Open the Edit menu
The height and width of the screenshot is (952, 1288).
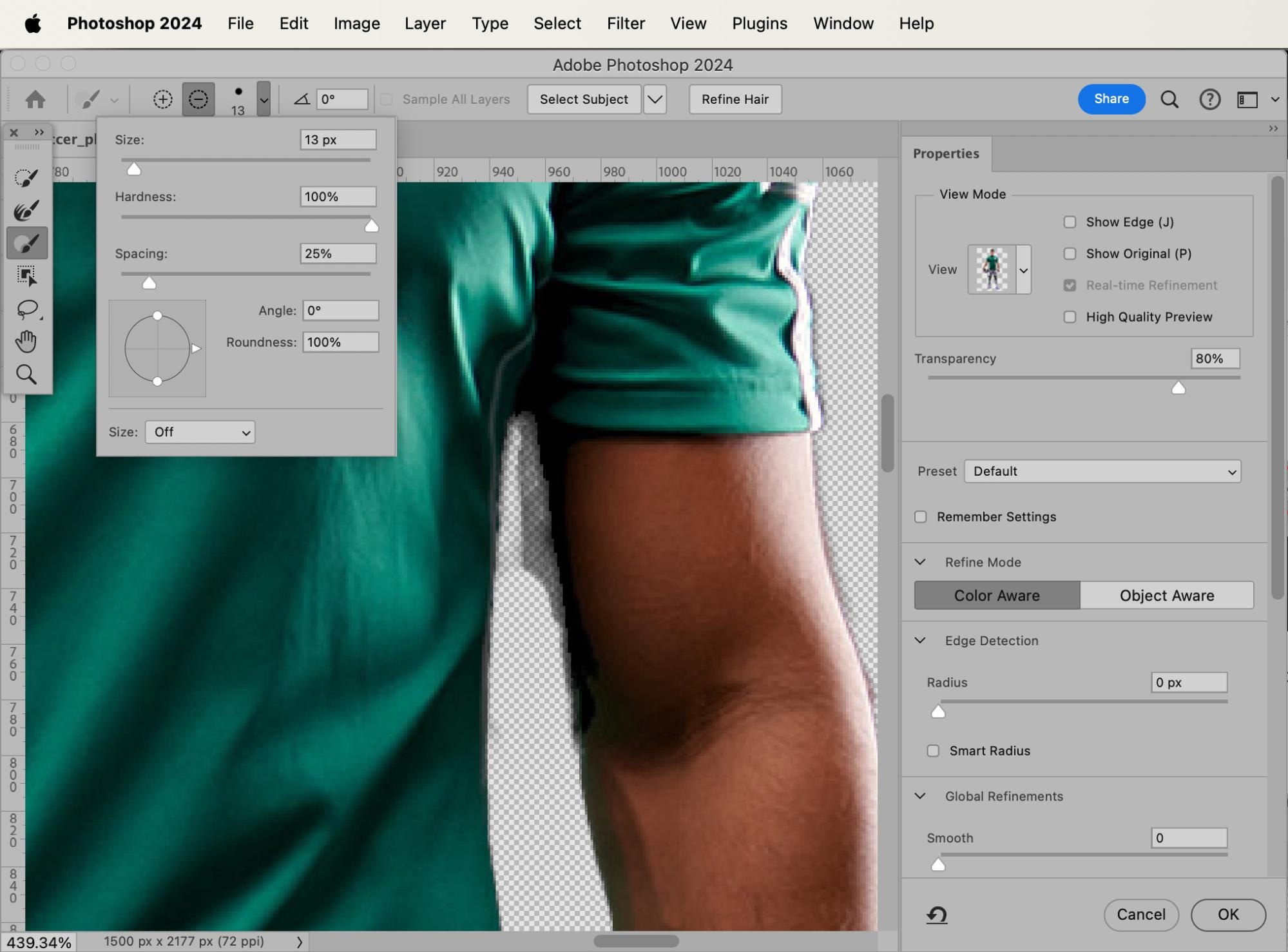pos(294,24)
